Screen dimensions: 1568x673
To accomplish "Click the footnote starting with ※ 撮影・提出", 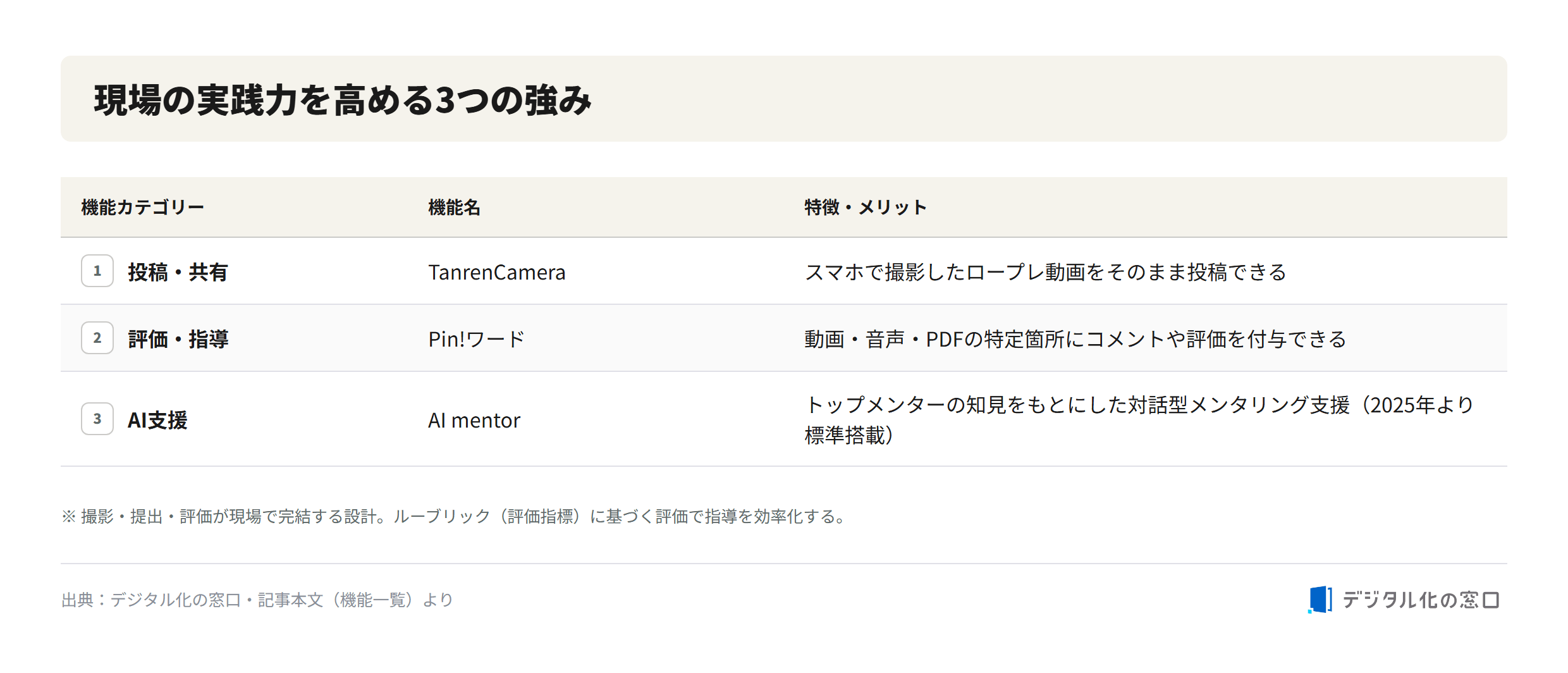I will 455,516.
